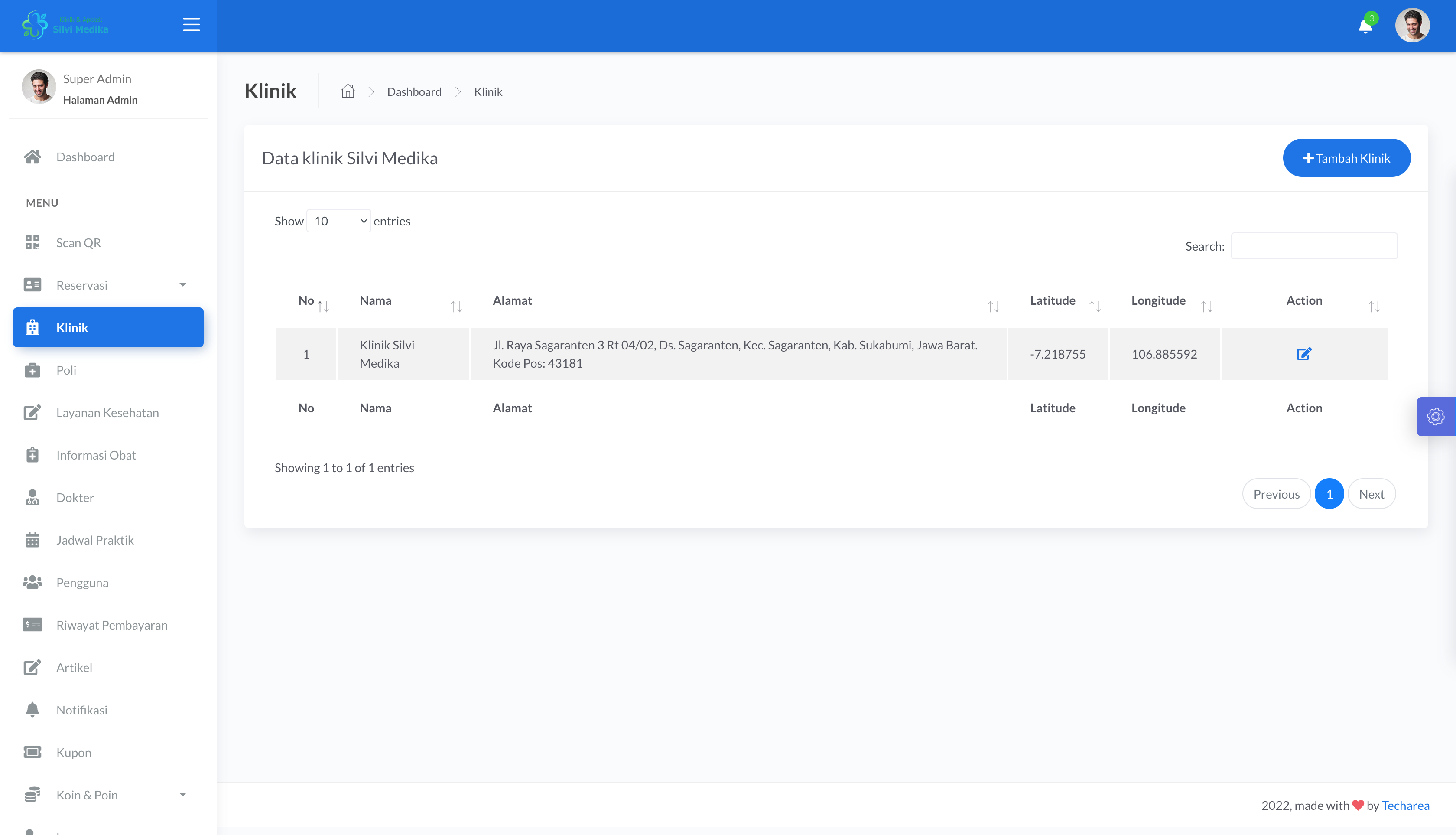
Task: Click the Layanan Kesehatan edit icon
Action: pos(32,412)
